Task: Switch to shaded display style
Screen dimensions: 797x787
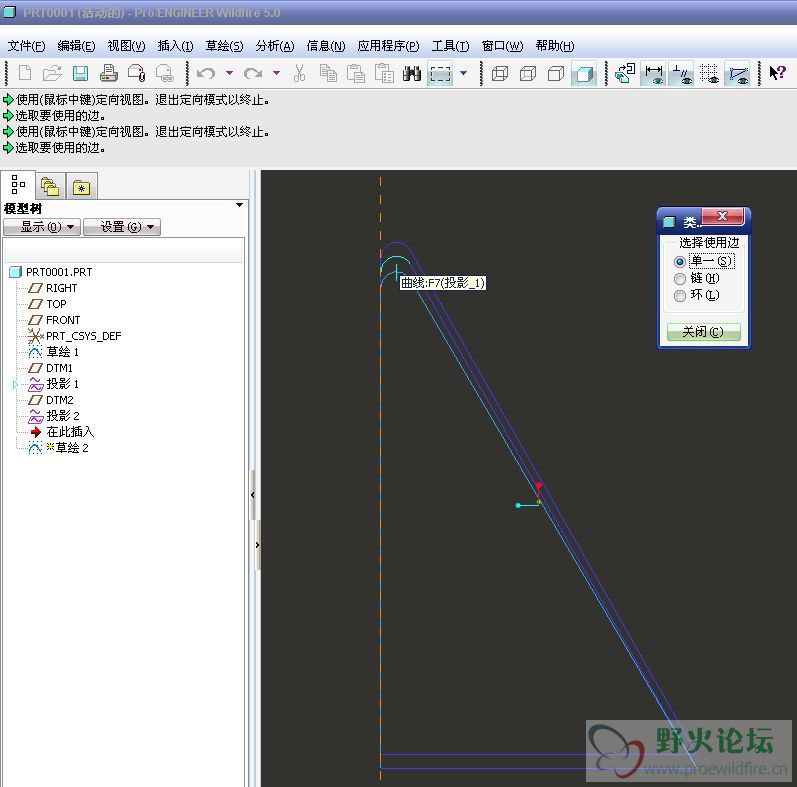Action: (x=584, y=74)
